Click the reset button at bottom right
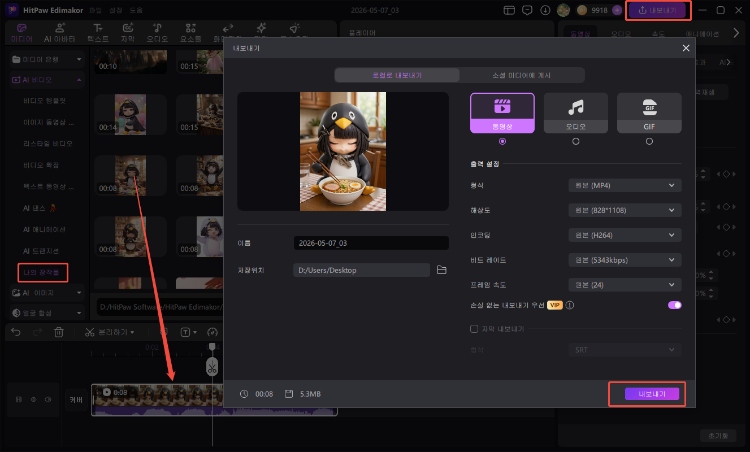 [718, 436]
